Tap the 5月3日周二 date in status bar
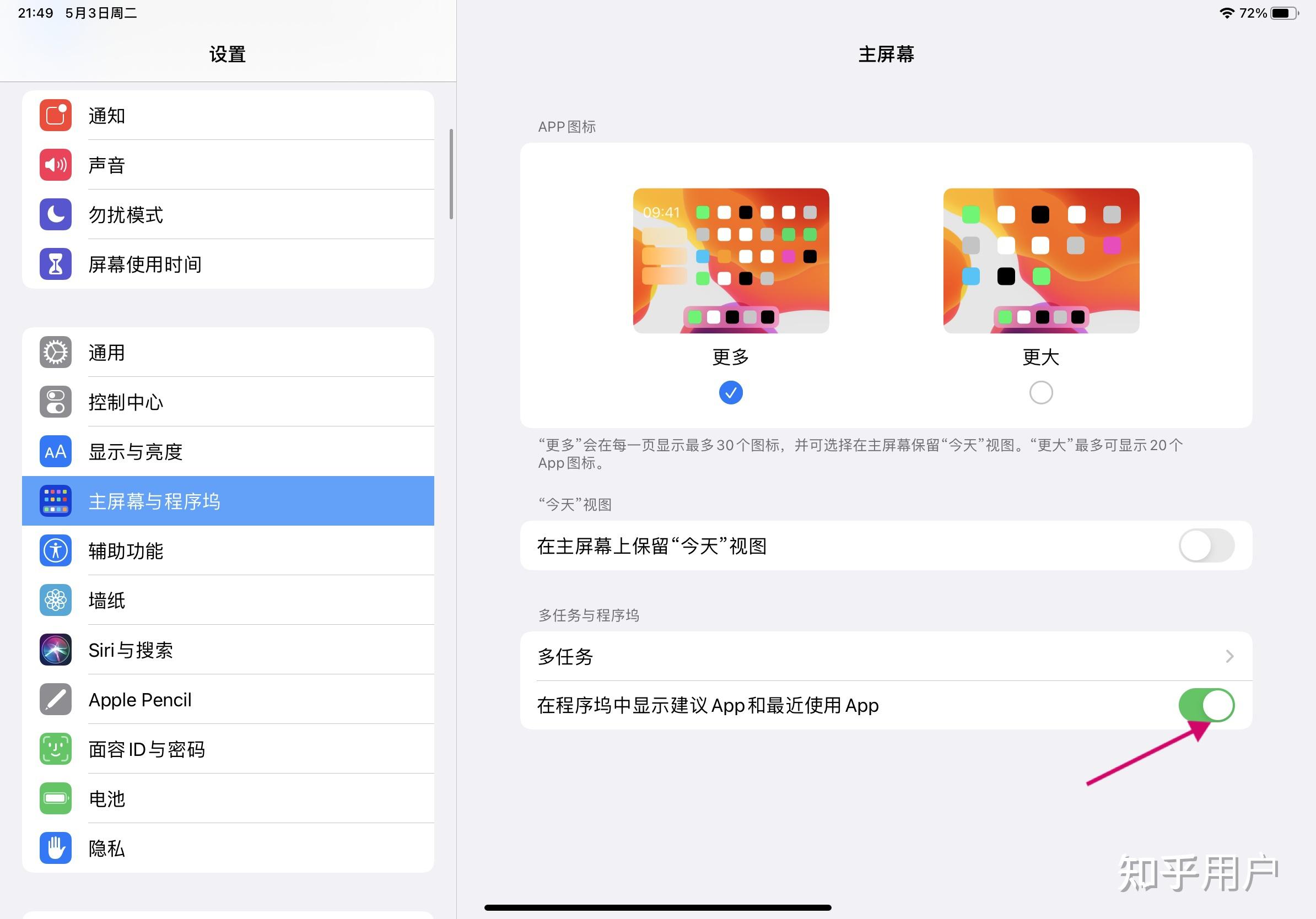The width and height of the screenshot is (1316, 919). click(x=101, y=13)
